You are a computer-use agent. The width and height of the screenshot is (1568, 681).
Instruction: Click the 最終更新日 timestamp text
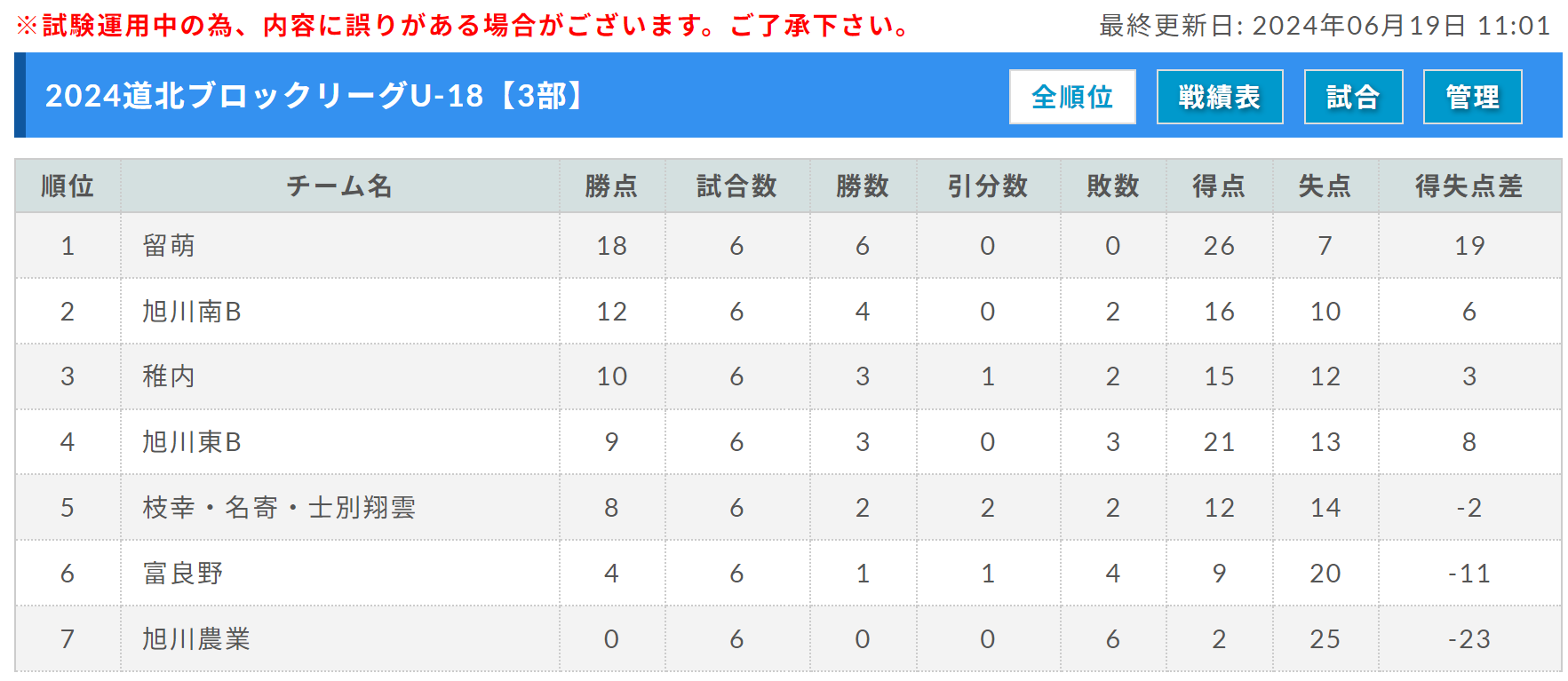1325,26
